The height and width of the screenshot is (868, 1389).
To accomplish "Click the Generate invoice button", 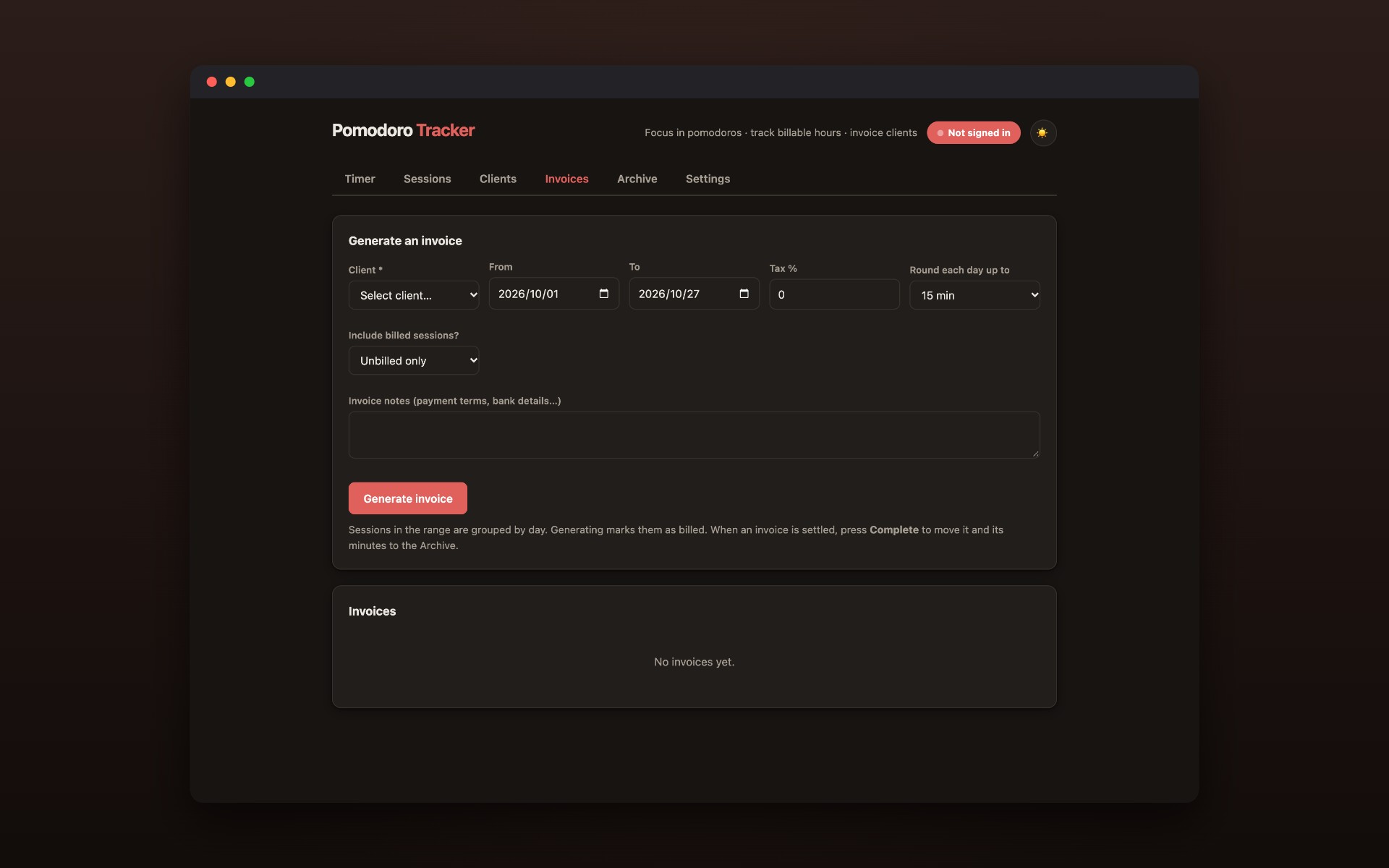I will 407,498.
